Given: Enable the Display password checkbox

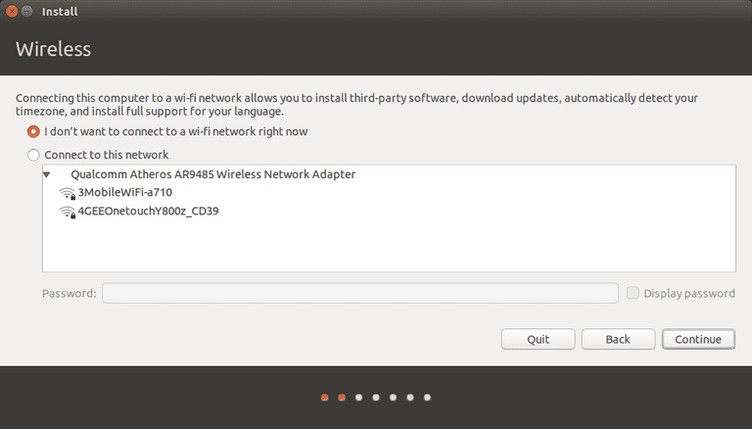Looking at the screenshot, I should pyautogui.click(x=633, y=293).
